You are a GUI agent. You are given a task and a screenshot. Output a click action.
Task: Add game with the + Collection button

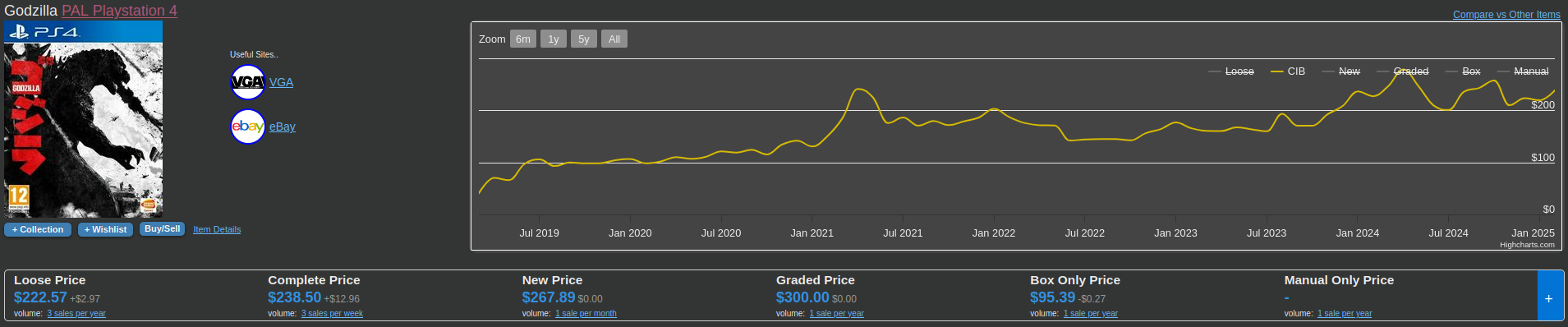pyautogui.click(x=38, y=229)
